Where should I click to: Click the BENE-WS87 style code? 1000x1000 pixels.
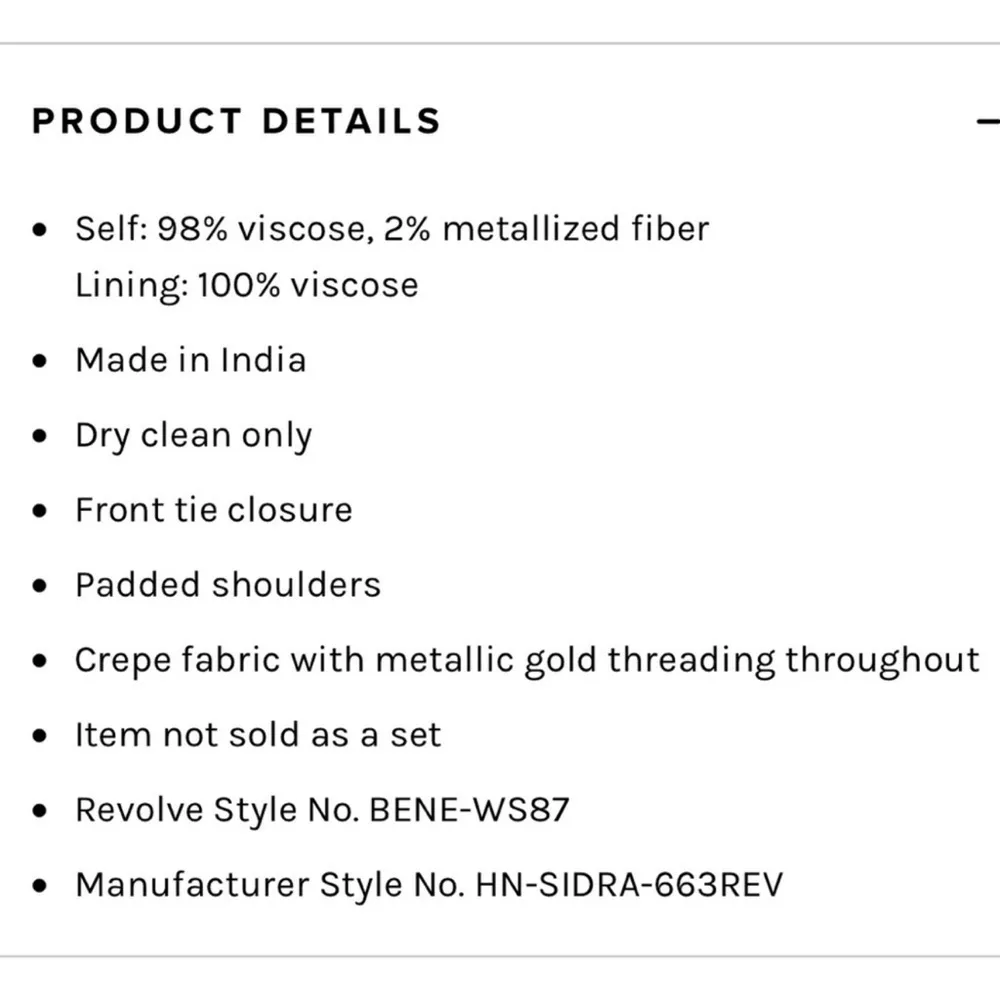469,810
